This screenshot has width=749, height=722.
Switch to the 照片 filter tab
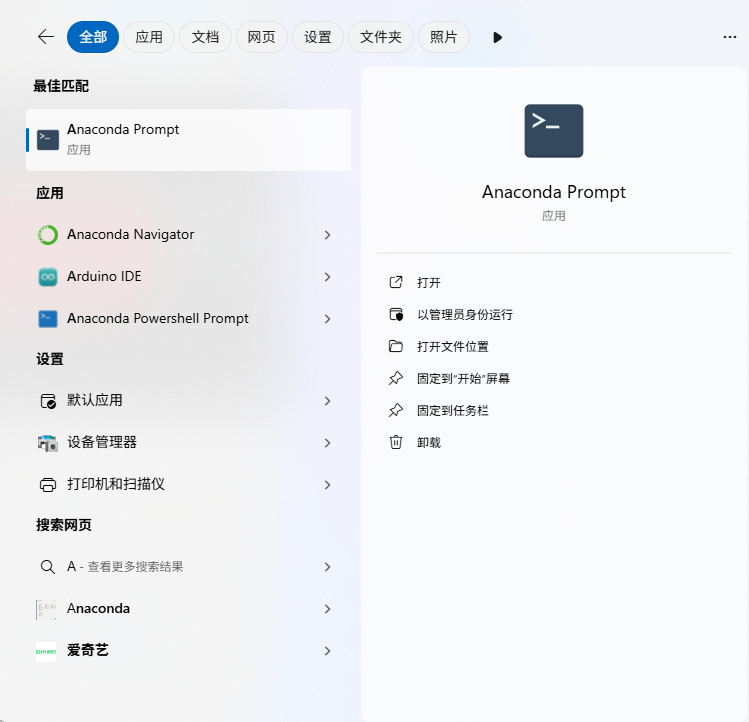click(x=444, y=37)
